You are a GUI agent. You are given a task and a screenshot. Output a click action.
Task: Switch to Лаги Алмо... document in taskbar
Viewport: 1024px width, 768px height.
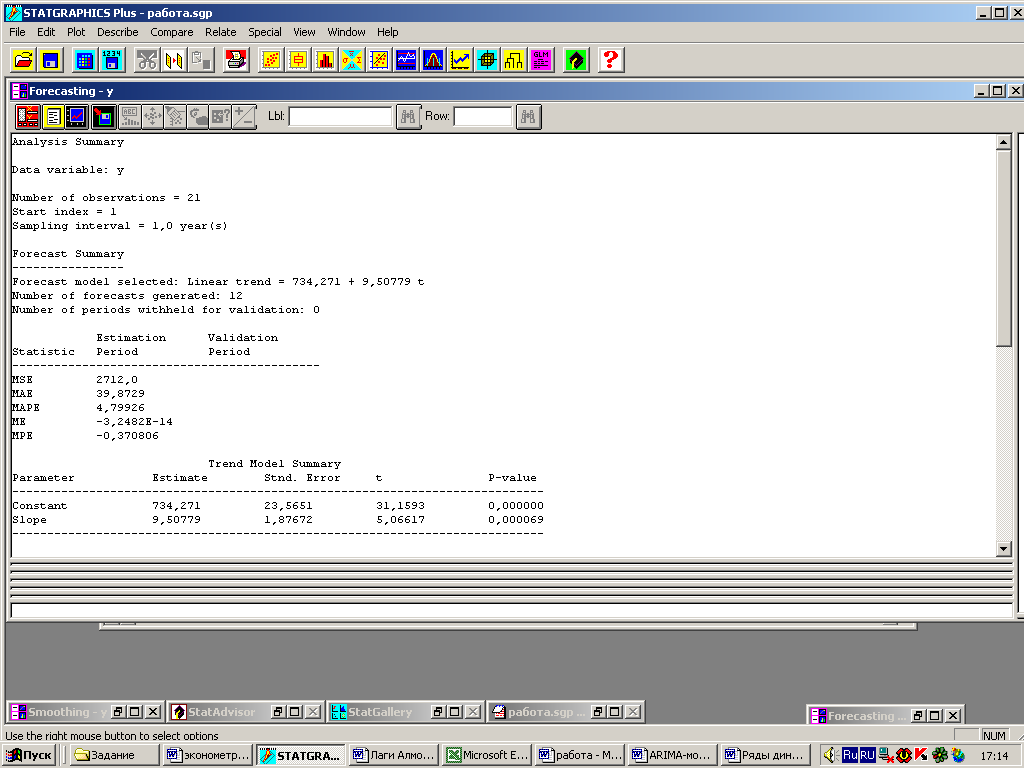pos(394,756)
